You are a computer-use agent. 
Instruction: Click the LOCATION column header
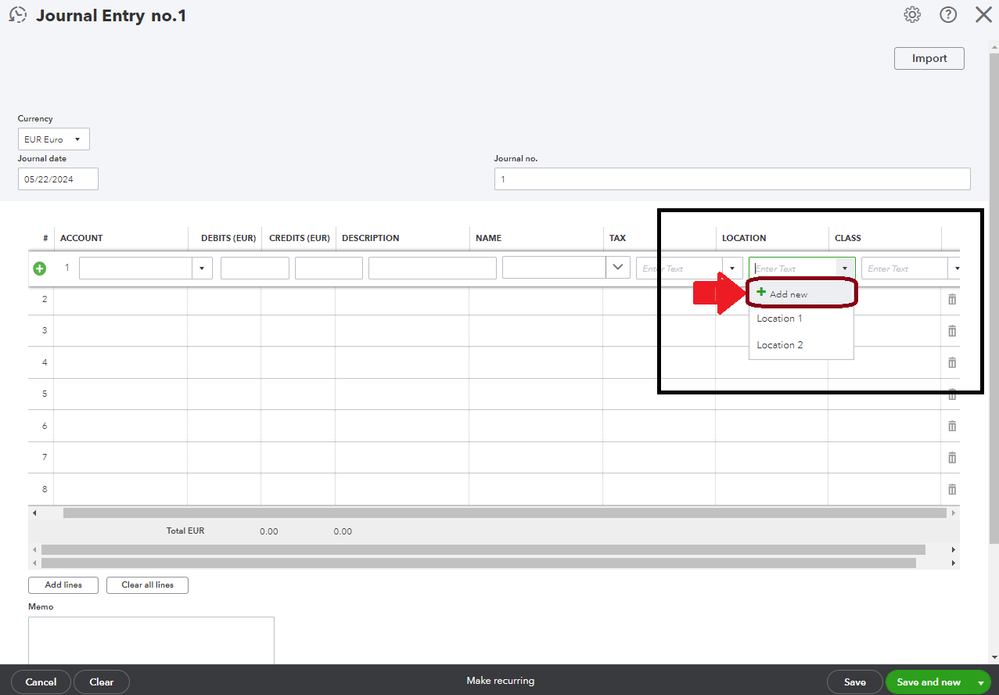[744, 238]
